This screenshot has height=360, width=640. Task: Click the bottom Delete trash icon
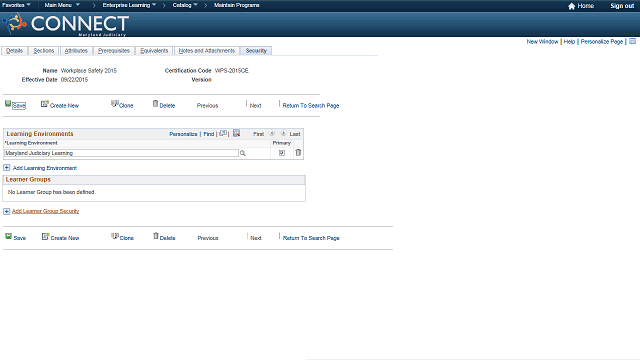tap(156, 236)
